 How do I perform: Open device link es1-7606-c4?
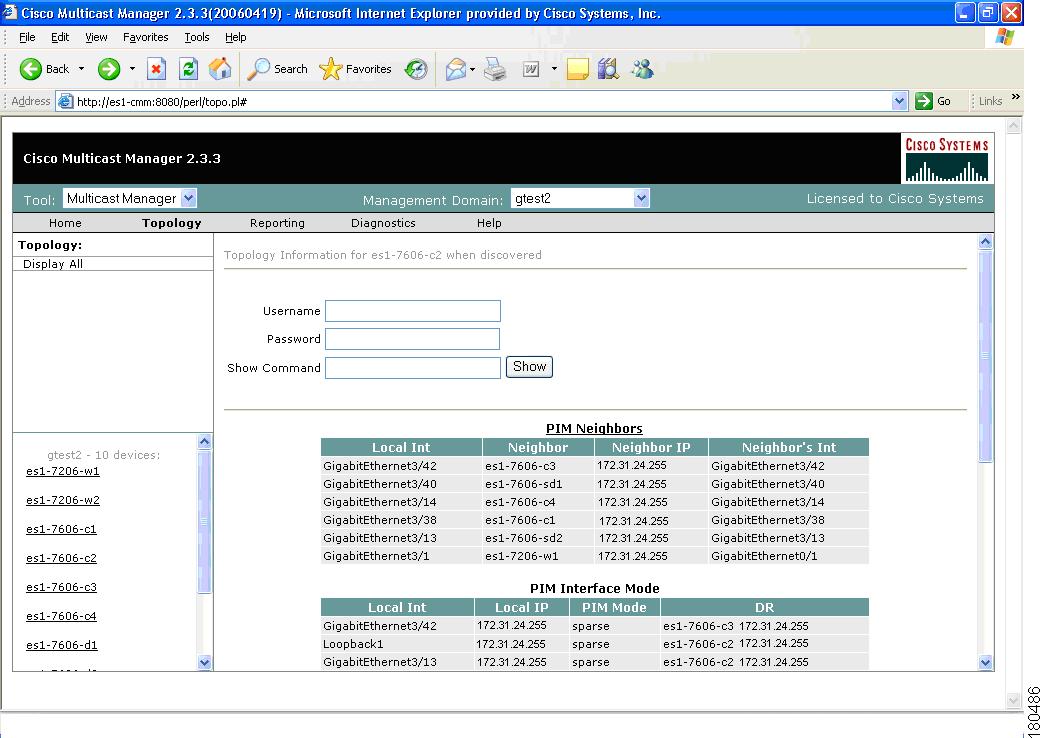(x=61, y=616)
